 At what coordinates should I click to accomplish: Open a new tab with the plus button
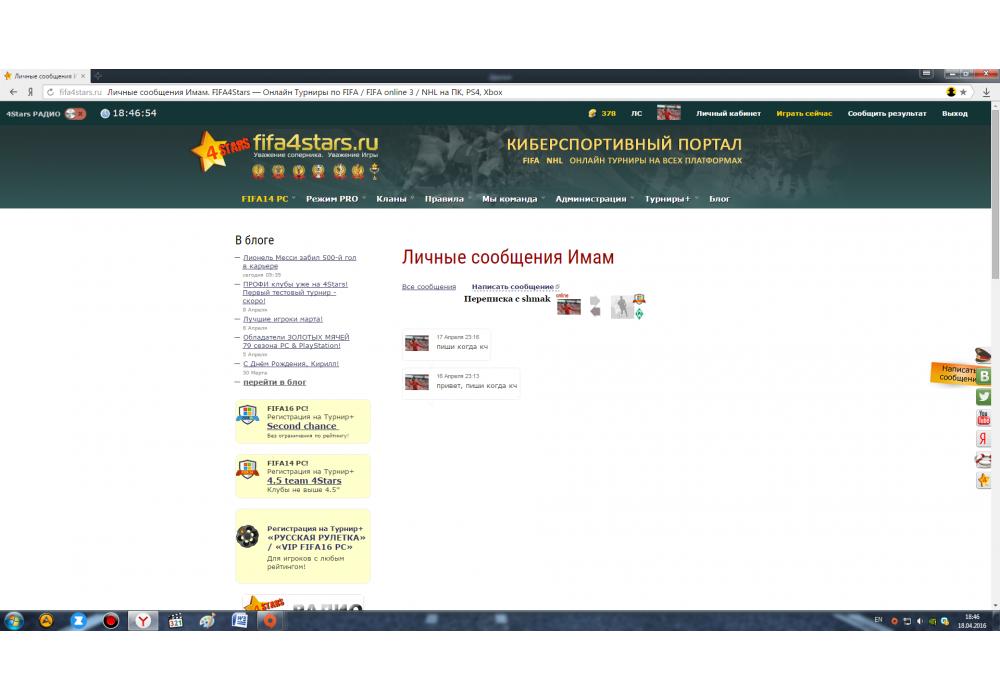[98, 76]
